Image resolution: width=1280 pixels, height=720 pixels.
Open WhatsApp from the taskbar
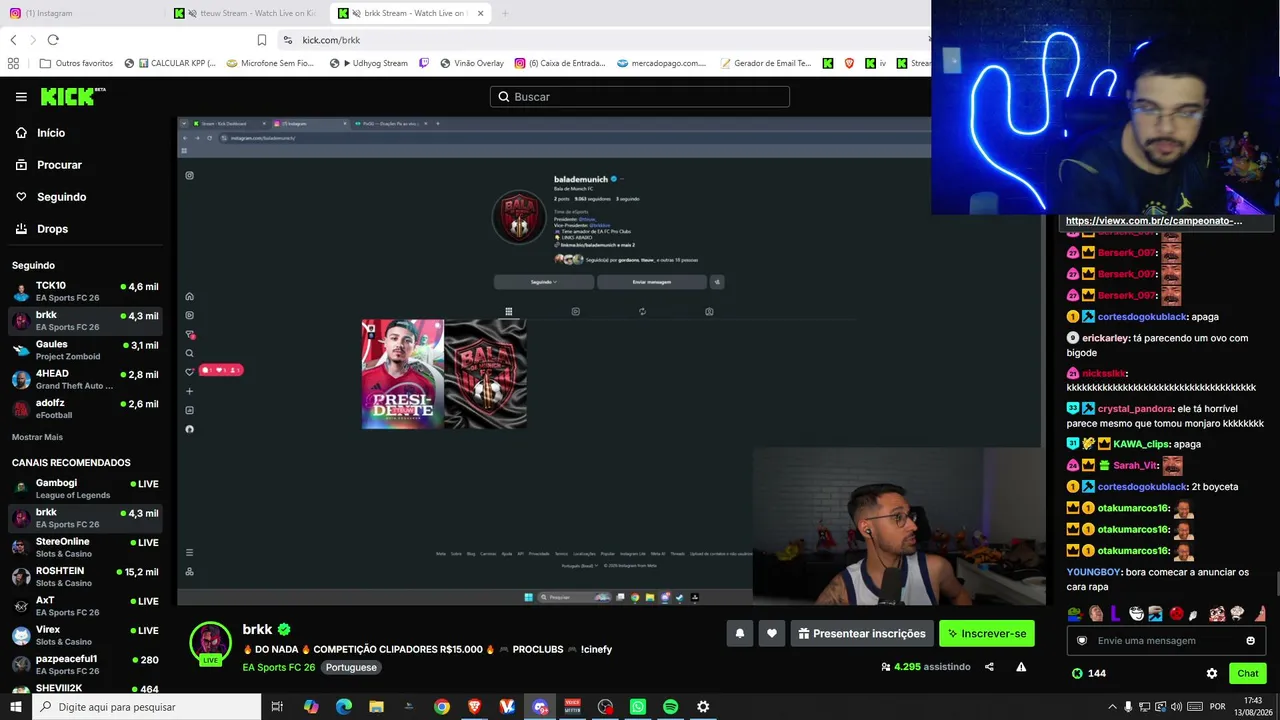638,707
